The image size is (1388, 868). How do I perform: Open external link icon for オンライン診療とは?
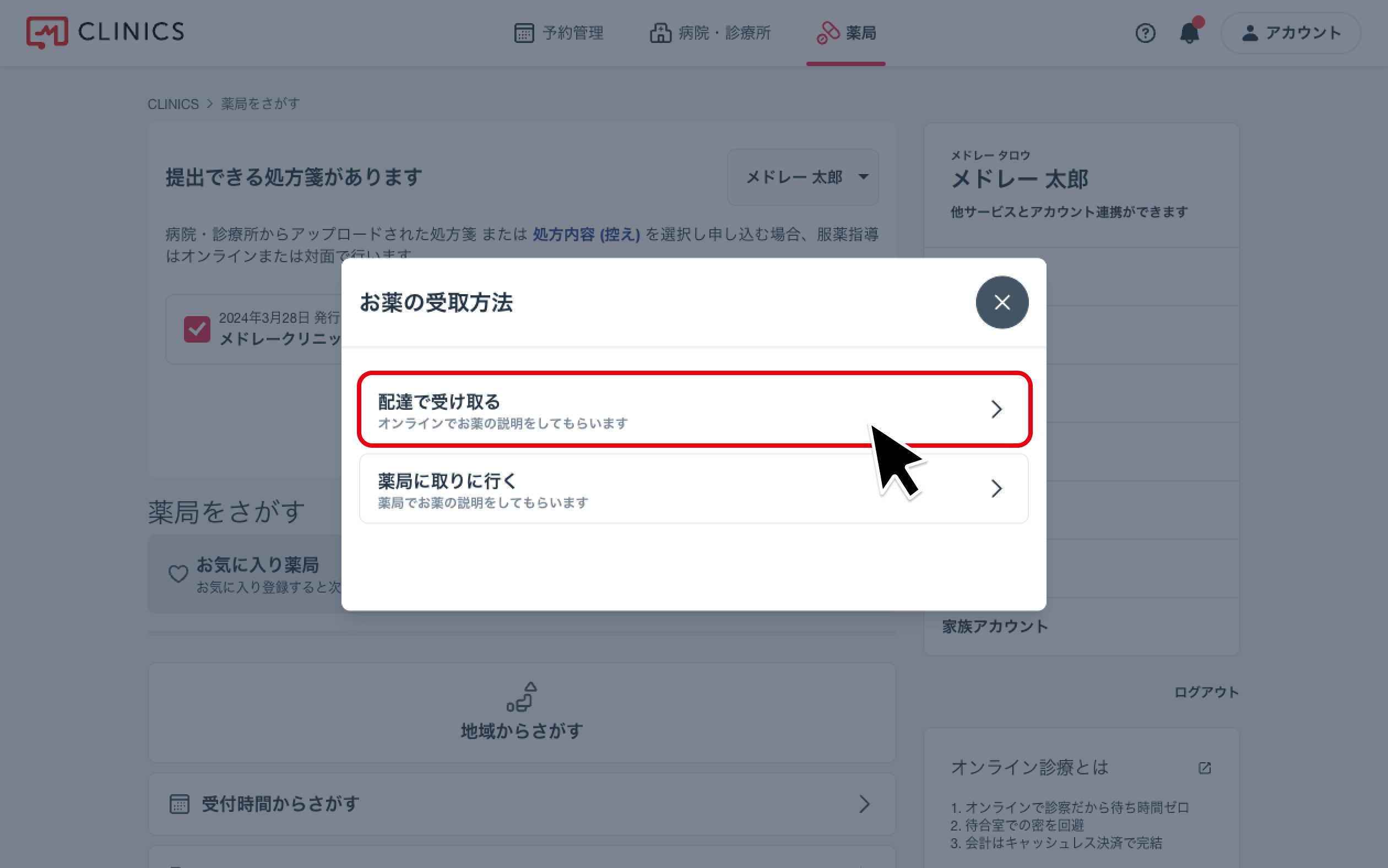click(1205, 768)
